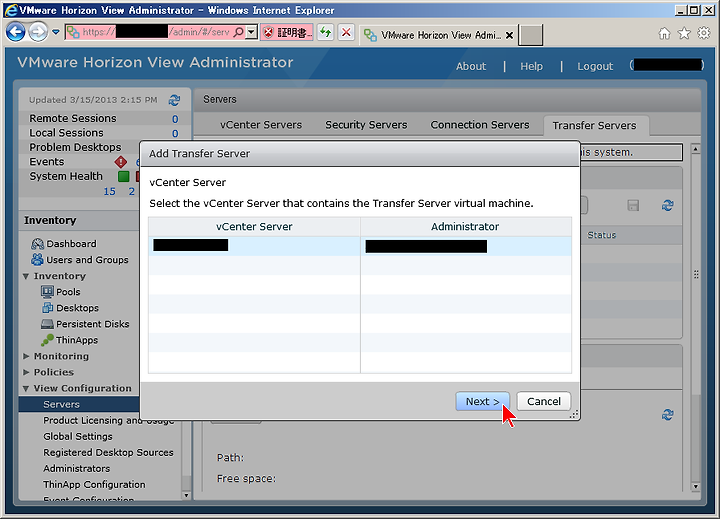
Task: Open browser Favorites star icon
Action: click(x=684, y=33)
